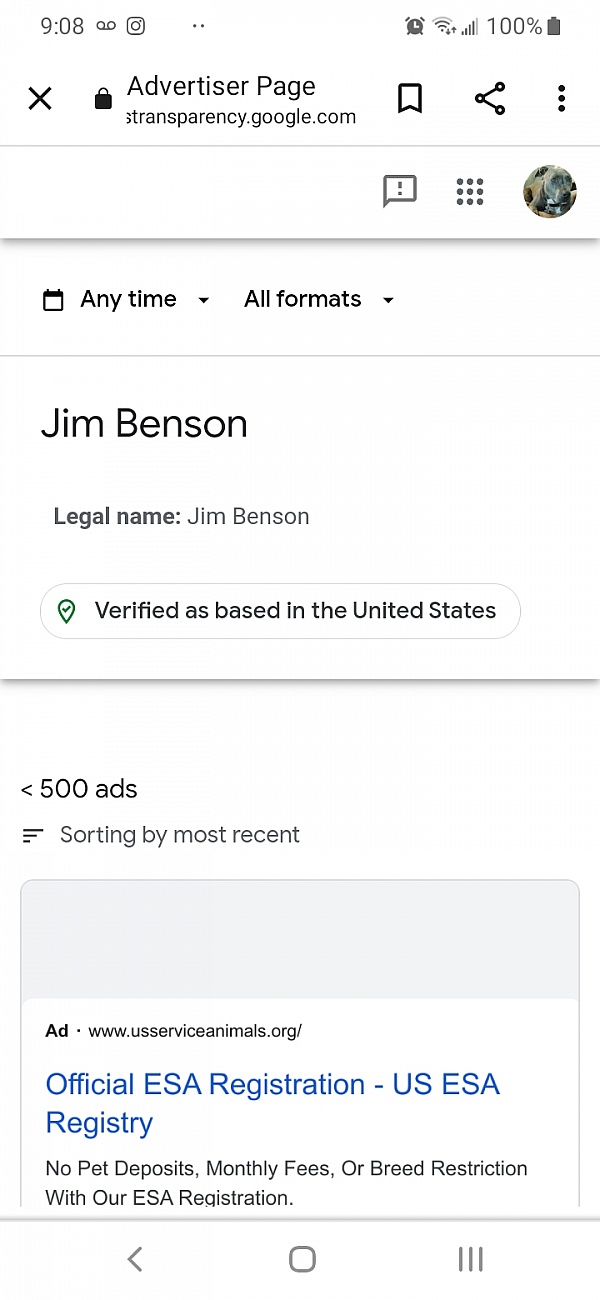600x1300 pixels.
Task: Tap the Verified as based in United States chip
Action: [280, 611]
